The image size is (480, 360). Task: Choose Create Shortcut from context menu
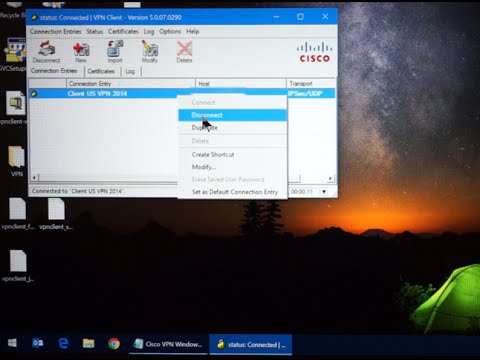tap(213, 155)
